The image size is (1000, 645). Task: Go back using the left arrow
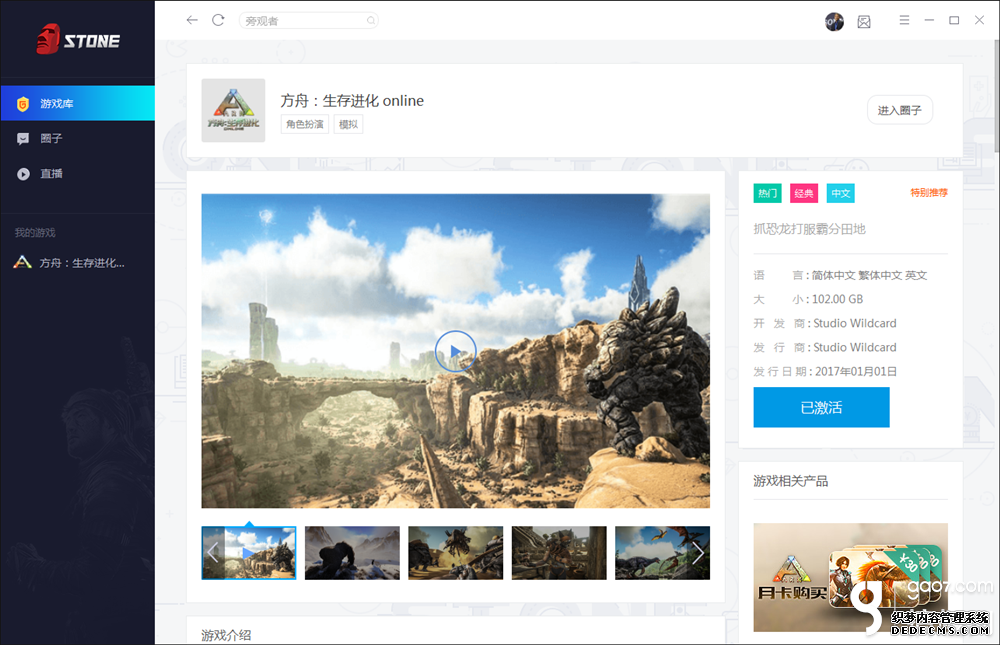pyautogui.click(x=191, y=20)
